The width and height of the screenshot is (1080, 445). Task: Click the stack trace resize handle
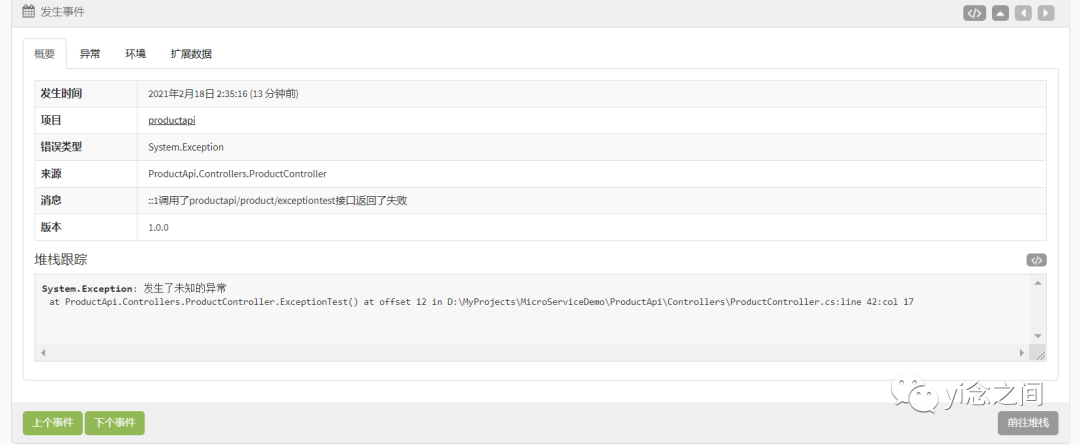[1039, 353]
